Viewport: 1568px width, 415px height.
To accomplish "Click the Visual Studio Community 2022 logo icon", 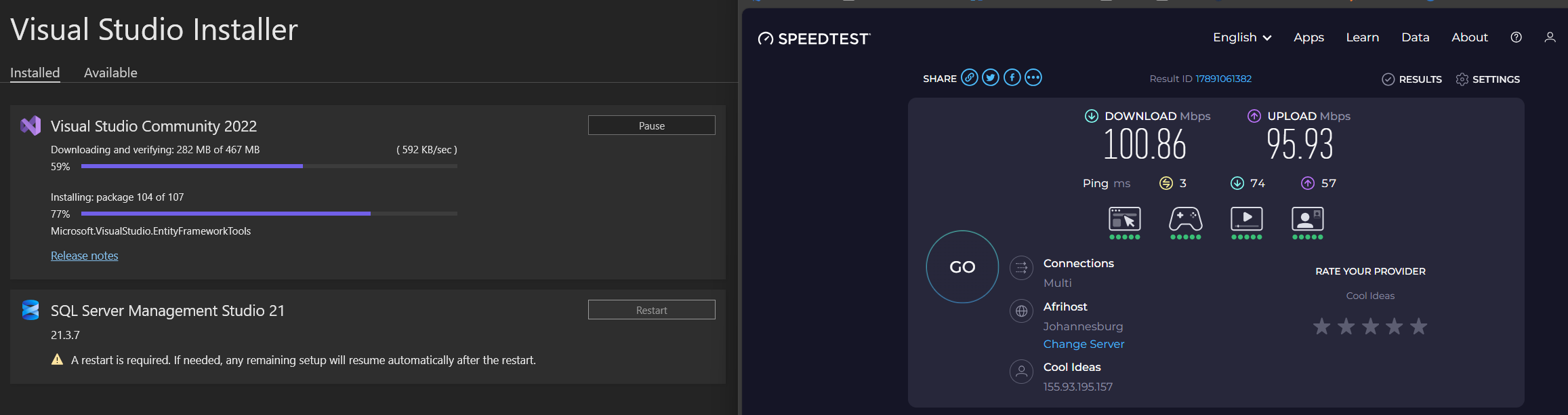I will [x=30, y=125].
